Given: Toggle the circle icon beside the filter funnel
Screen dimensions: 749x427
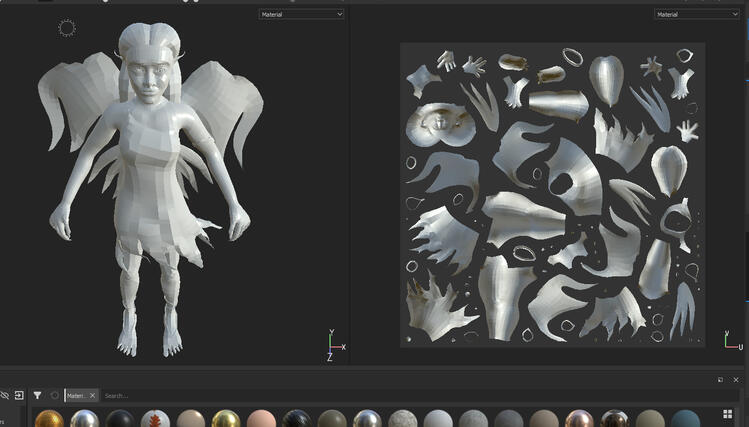Looking at the screenshot, I should click(x=55, y=396).
